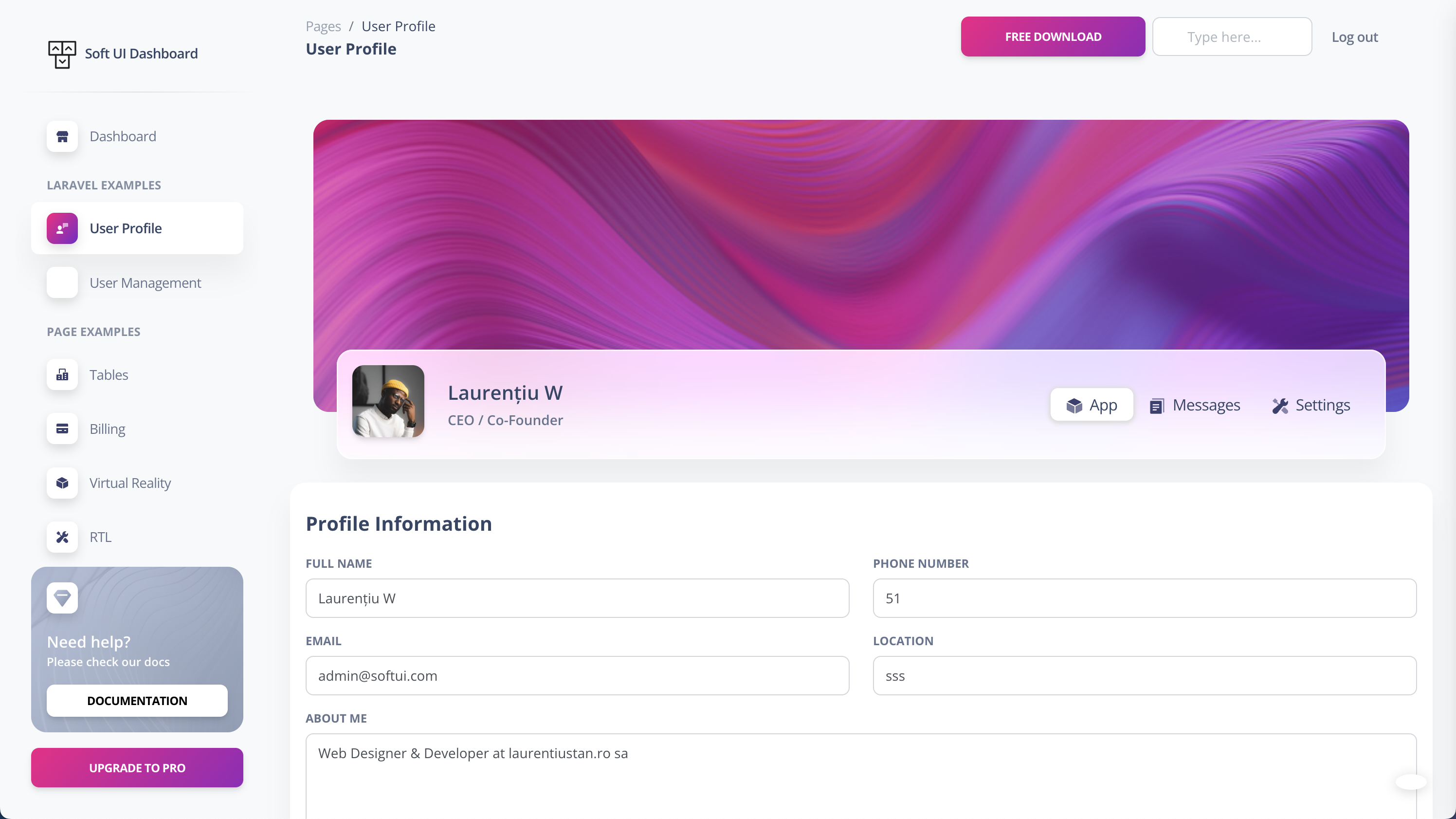
Task: Switch to the Messages tab
Action: click(x=1195, y=405)
